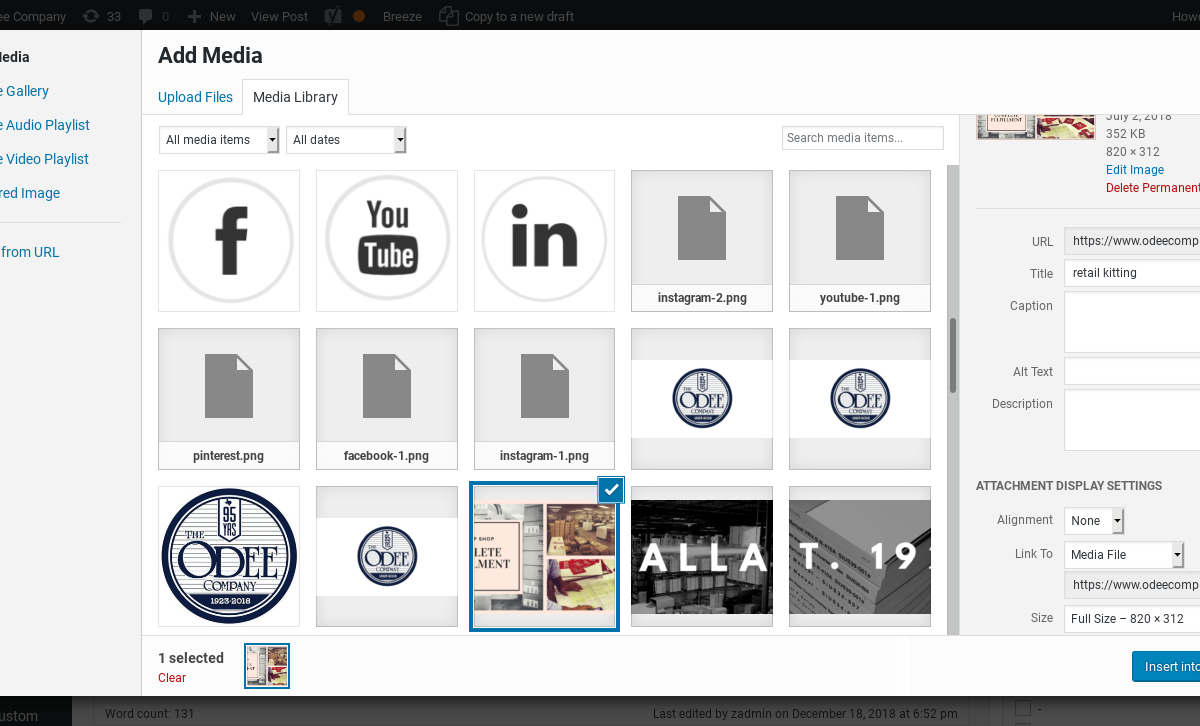Click the updates icon showing 33

92,16
